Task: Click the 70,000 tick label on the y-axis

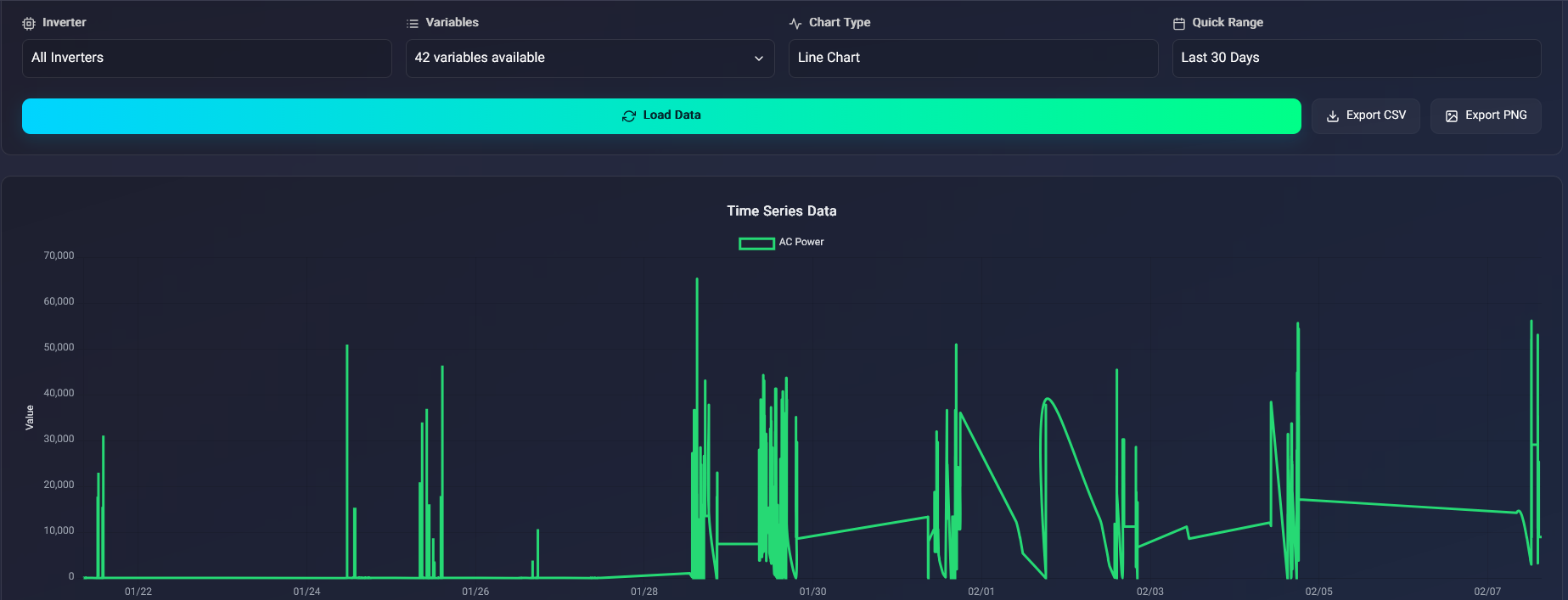Action: click(59, 255)
